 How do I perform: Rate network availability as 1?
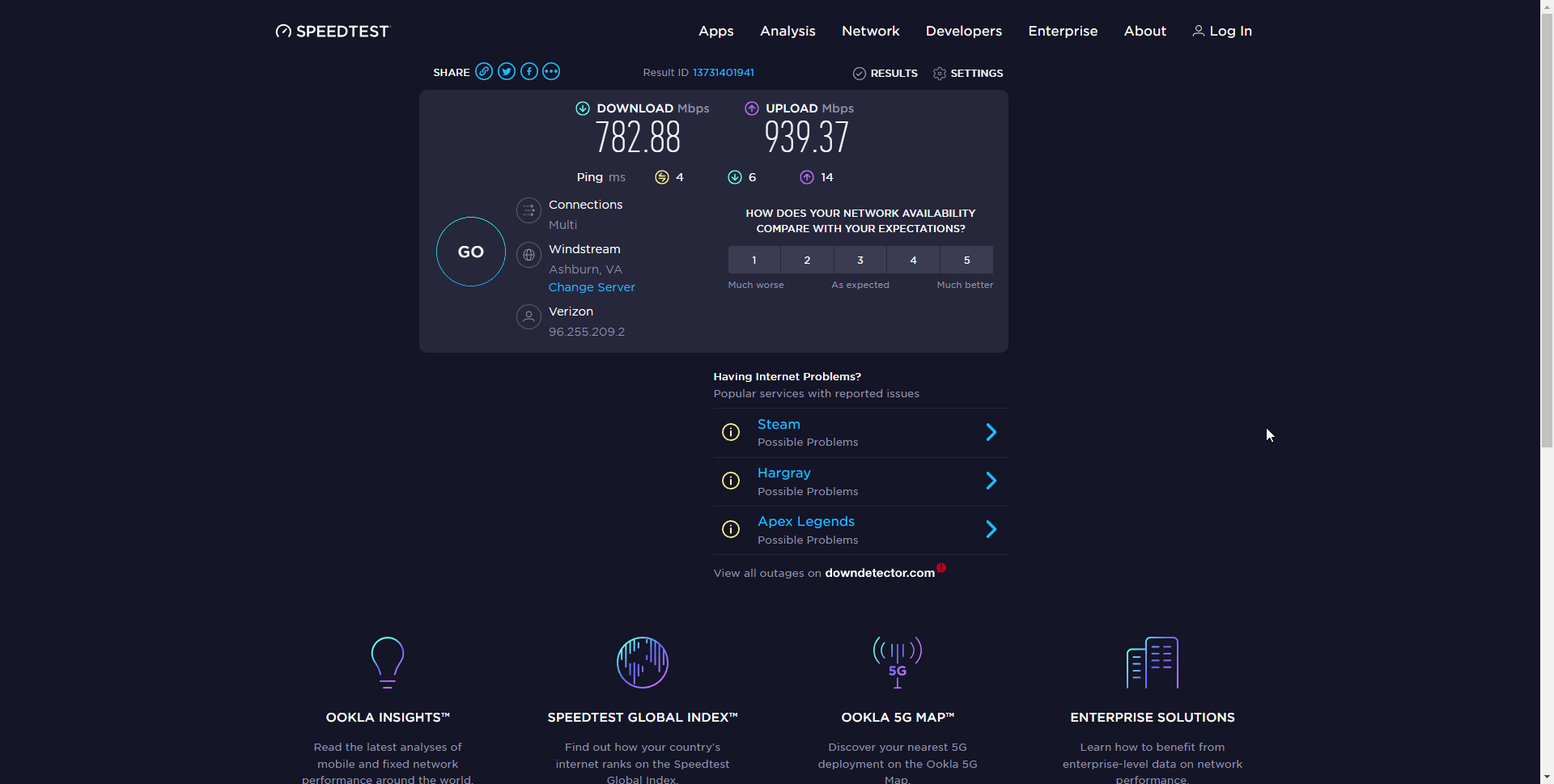click(x=754, y=260)
